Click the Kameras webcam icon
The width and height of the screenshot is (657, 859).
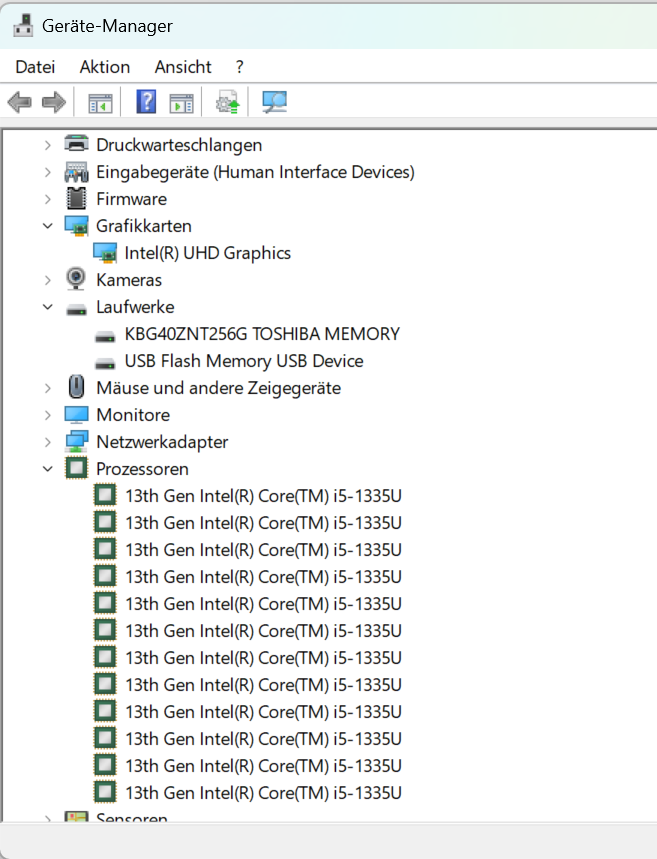tap(76, 279)
